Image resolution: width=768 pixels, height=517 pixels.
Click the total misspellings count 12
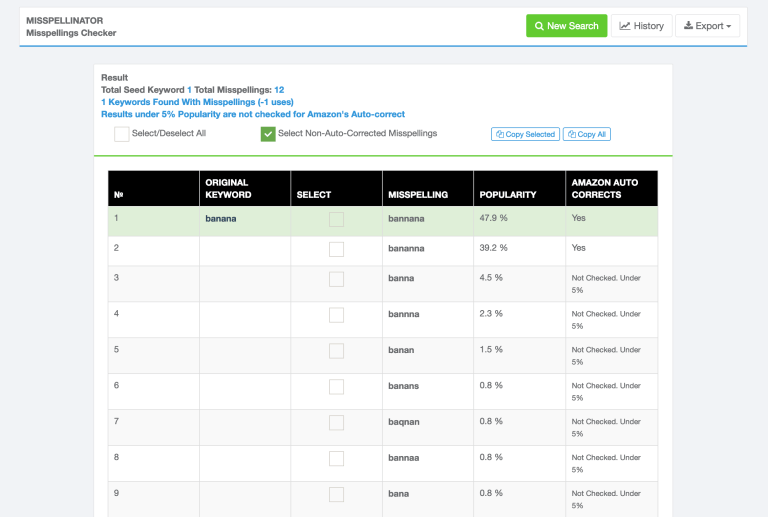tap(279, 90)
